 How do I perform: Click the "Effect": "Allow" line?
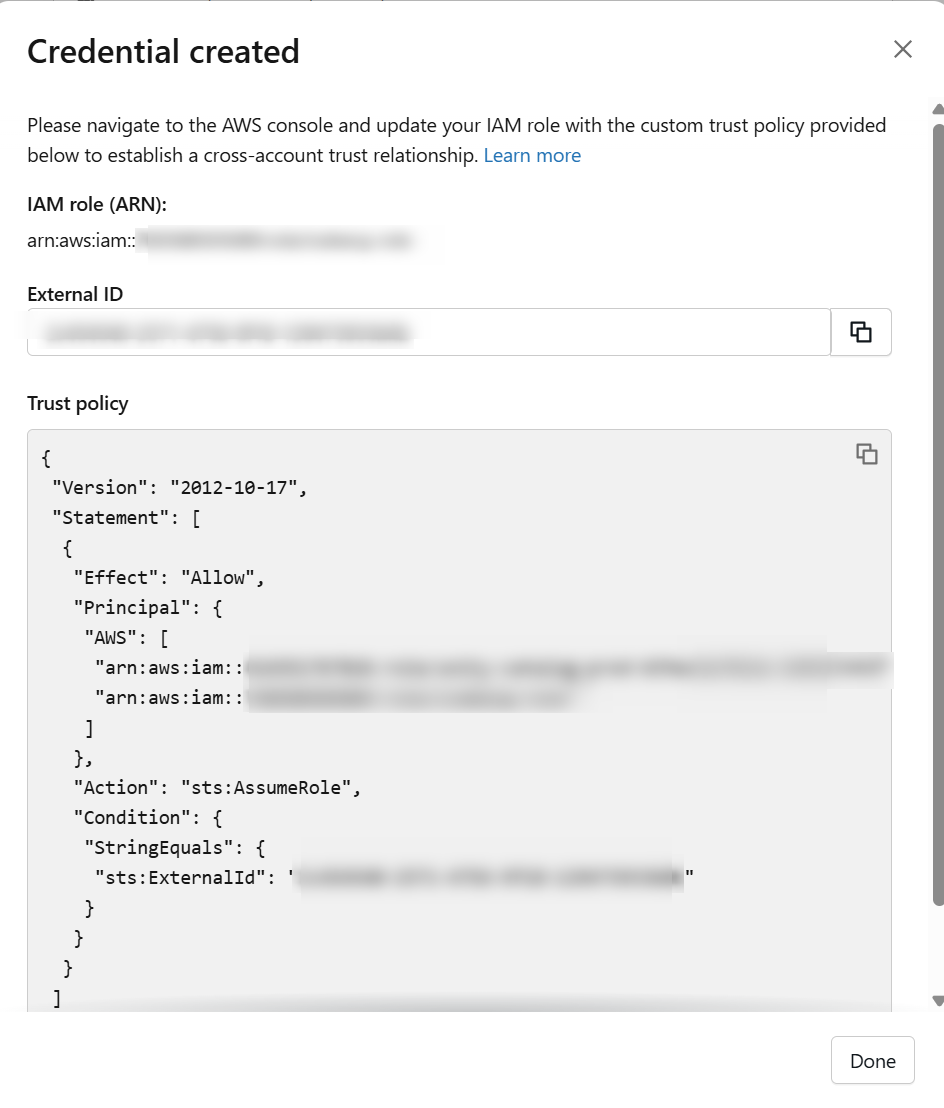168,577
